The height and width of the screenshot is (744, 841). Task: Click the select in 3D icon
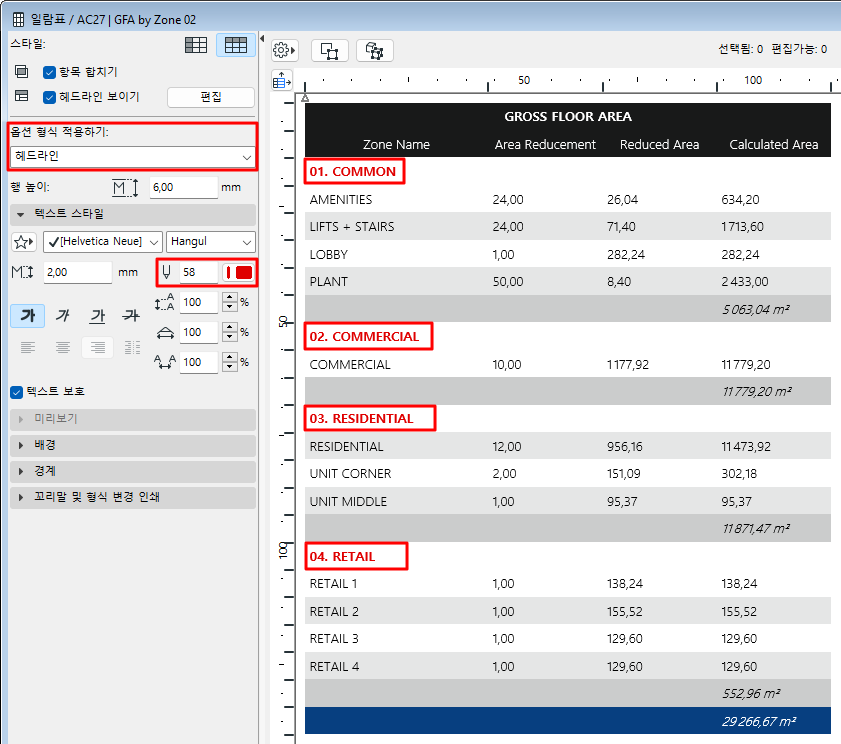pos(375,50)
